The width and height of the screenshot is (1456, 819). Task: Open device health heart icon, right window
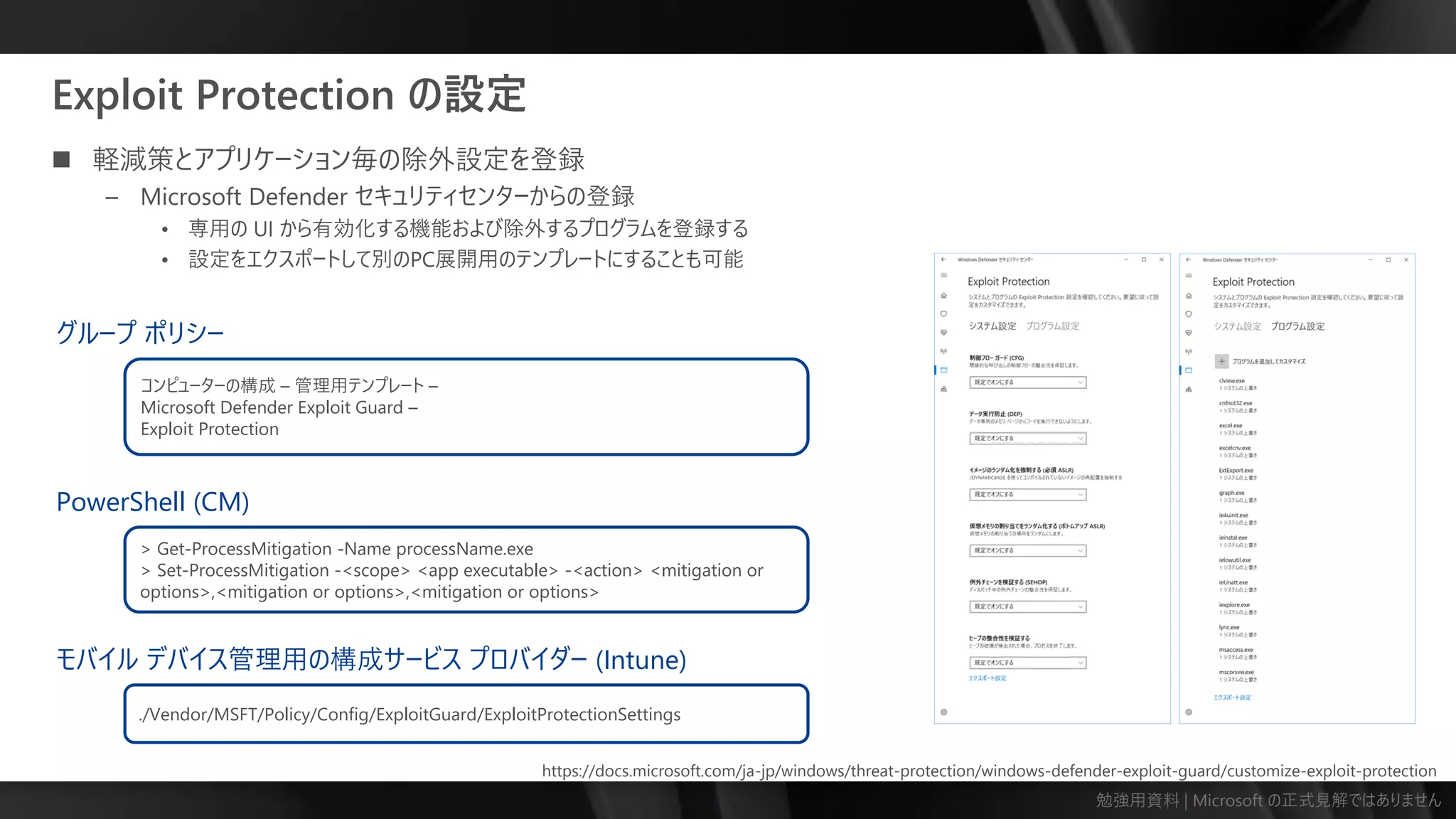coord(1188,332)
